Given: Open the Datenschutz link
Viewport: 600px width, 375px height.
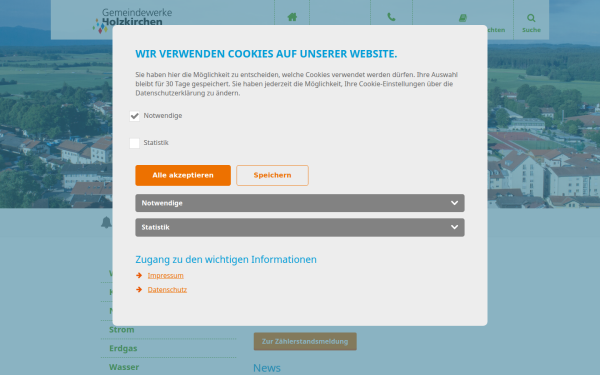Looking at the screenshot, I should 167,290.
